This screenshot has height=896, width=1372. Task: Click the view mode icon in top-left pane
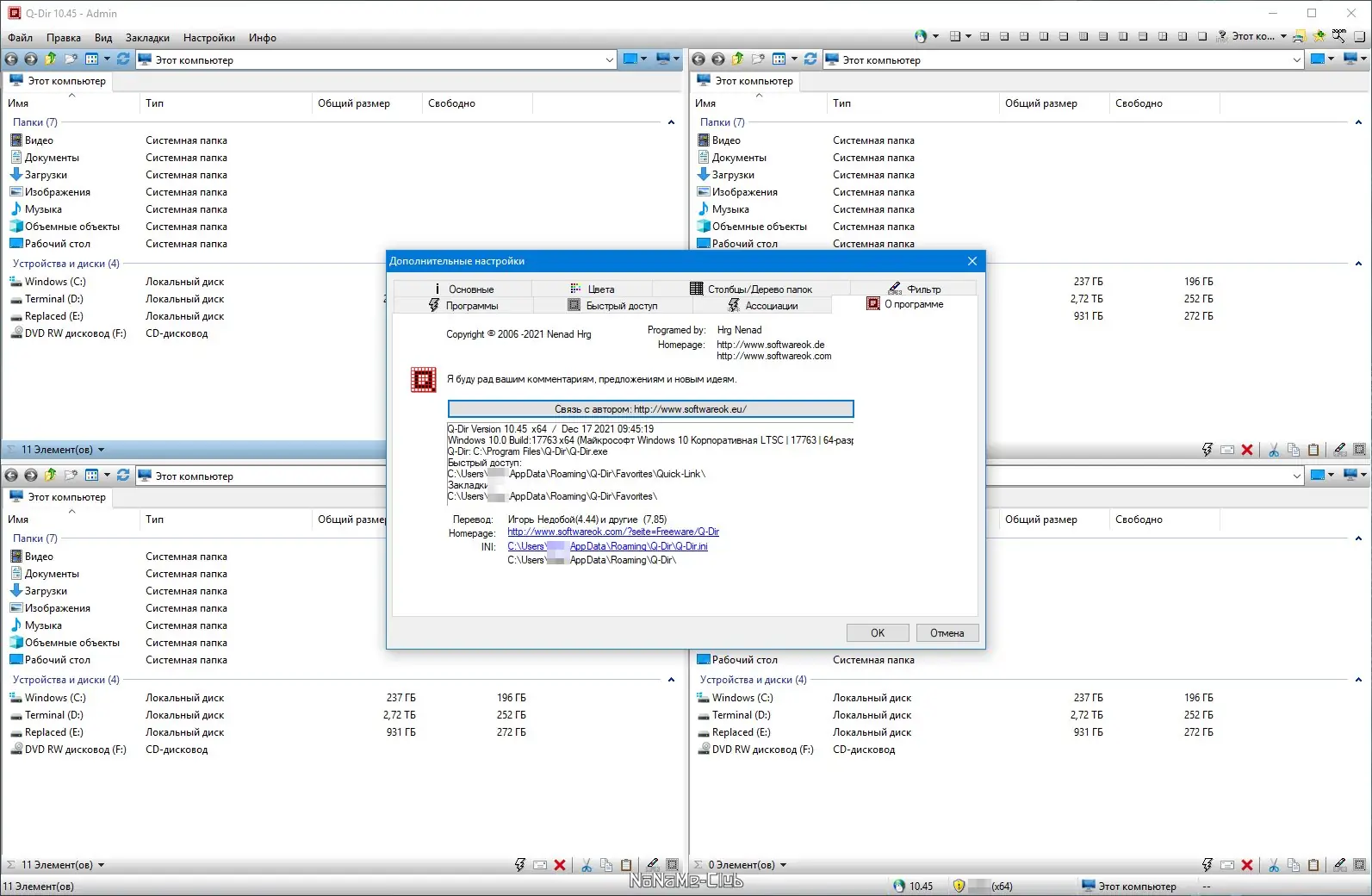point(91,59)
